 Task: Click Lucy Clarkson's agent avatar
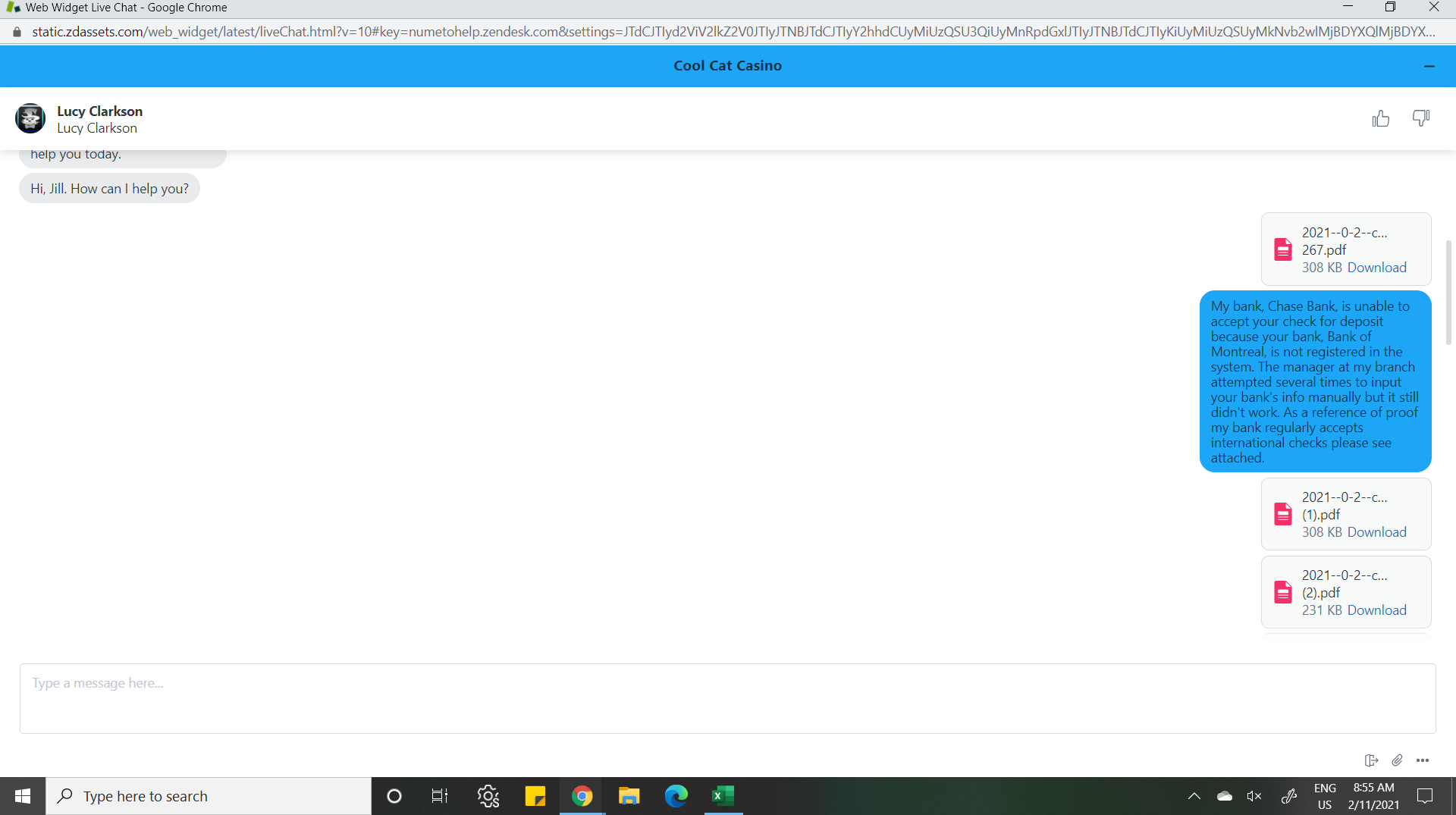pyautogui.click(x=30, y=118)
